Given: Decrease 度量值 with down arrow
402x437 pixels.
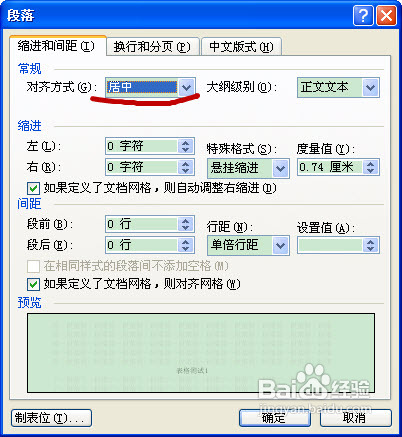Looking at the screenshot, I should pos(371,171).
